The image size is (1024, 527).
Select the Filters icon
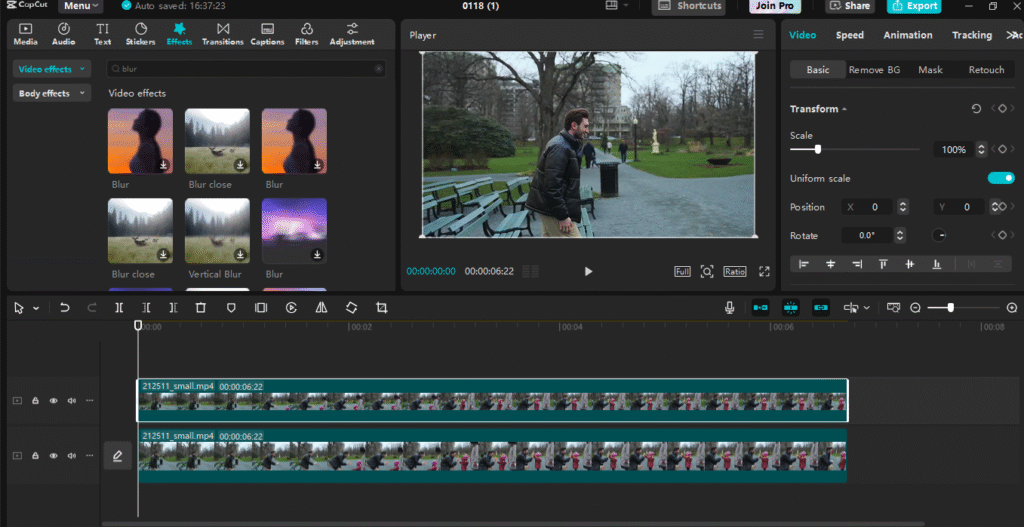(x=306, y=34)
